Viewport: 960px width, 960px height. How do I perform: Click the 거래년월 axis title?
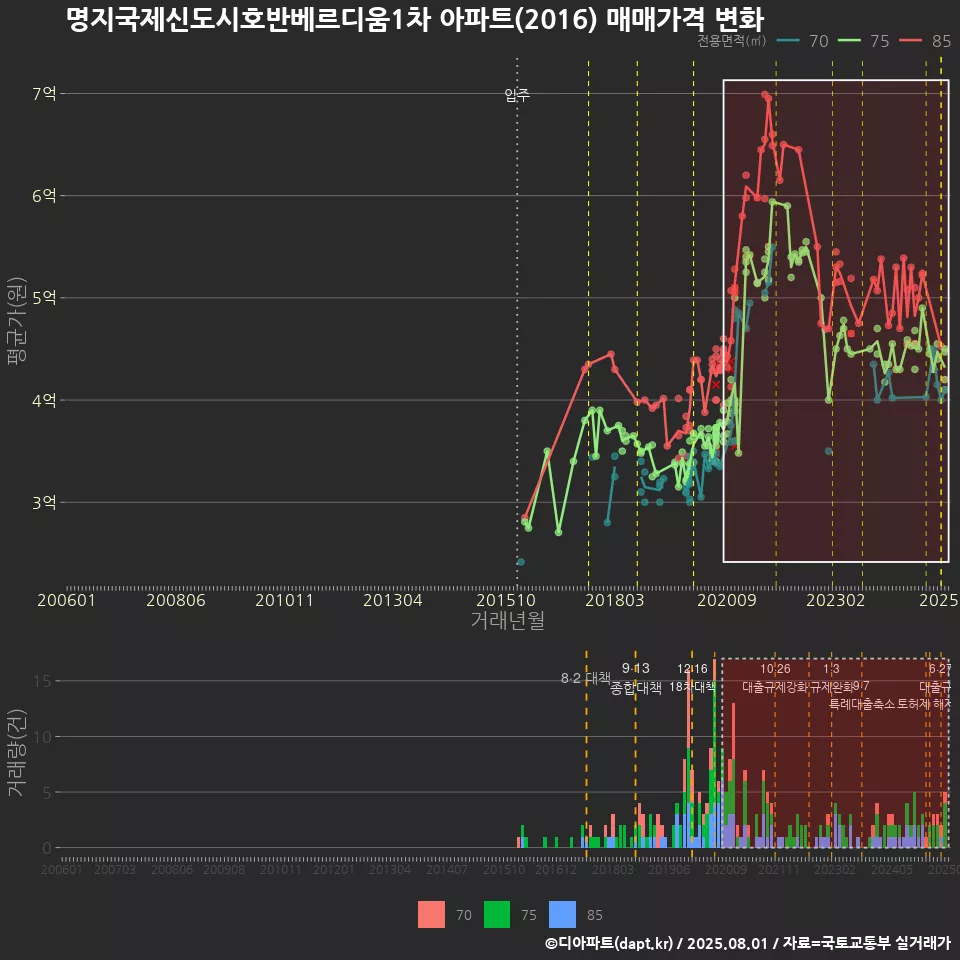pyautogui.click(x=508, y=620)
